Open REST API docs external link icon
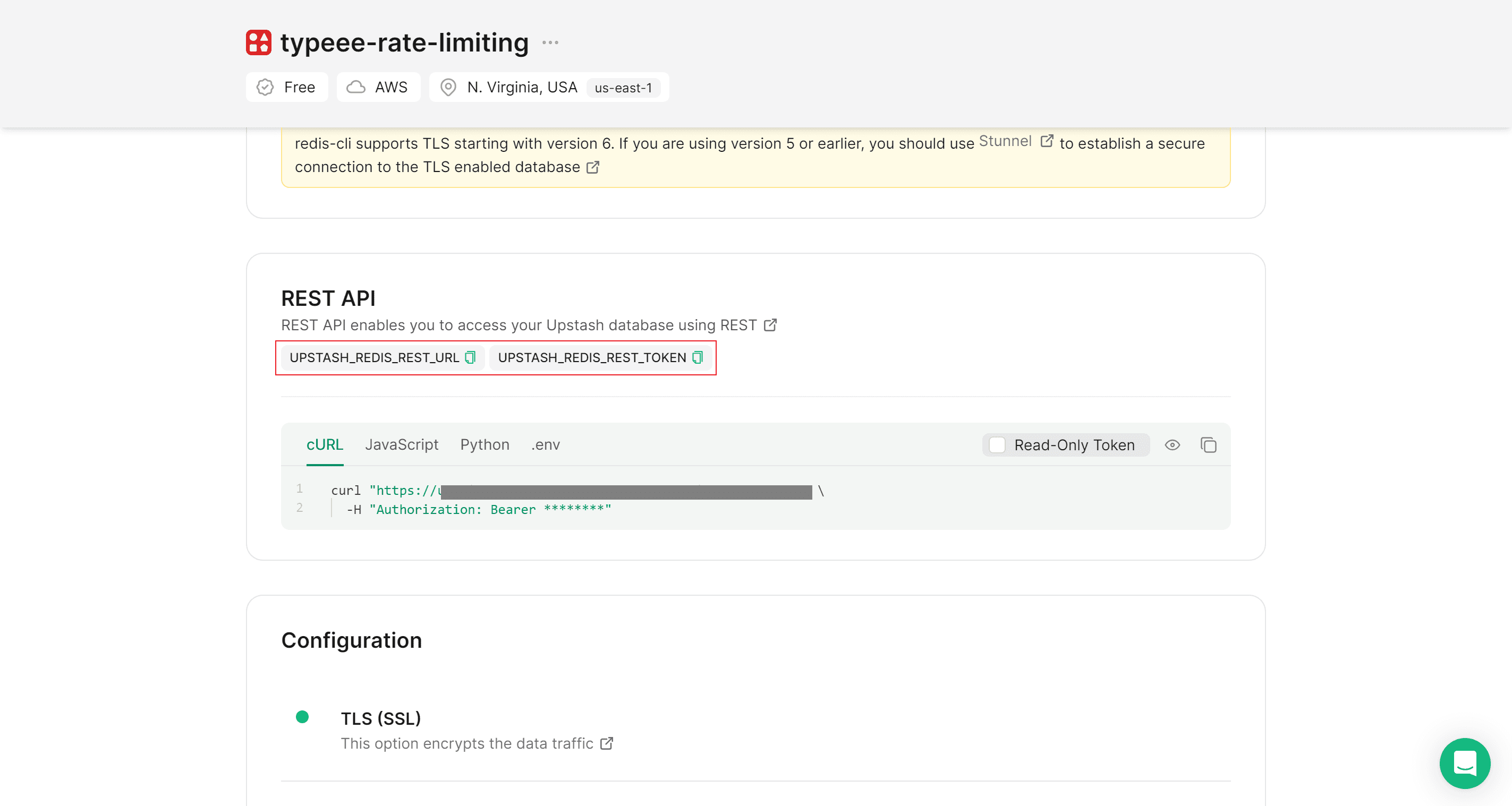The width and height of the screenshot is (1512, 806). (770, 325)
